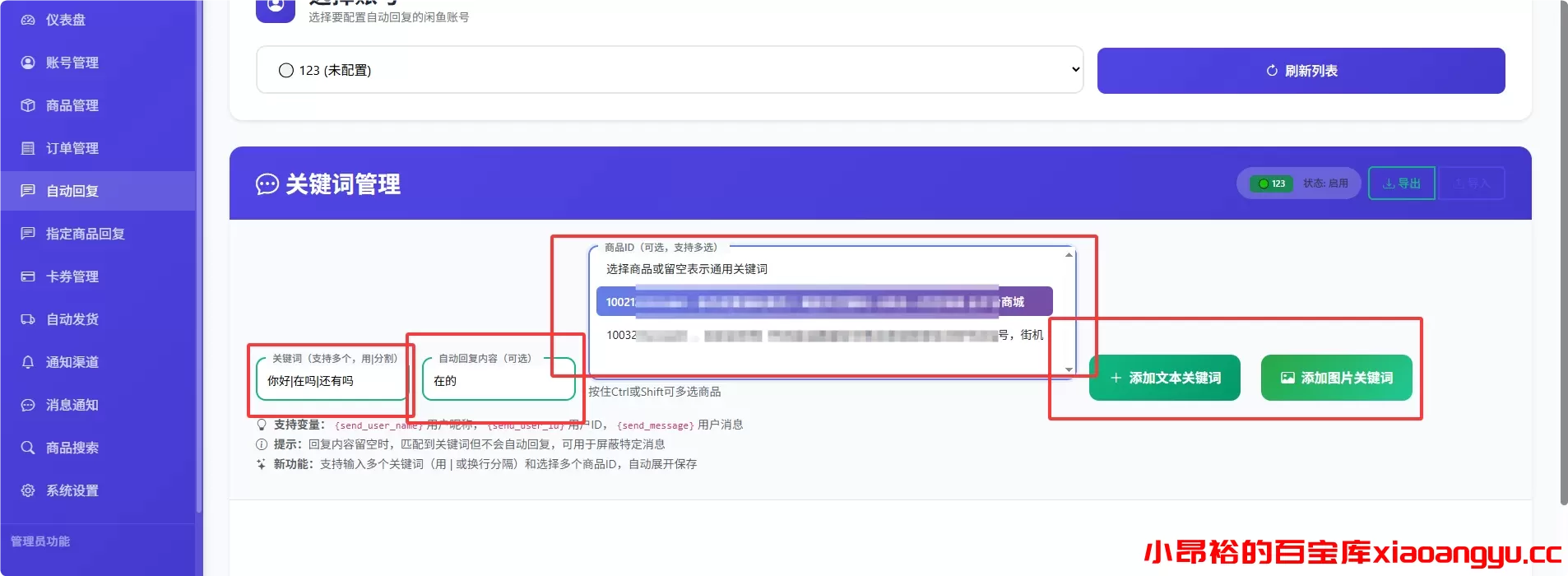This screenshot has width=1568, height=576.
Task: Select the 选择商品或留空表示通用关键词 list option
Action: pos(824,269)
